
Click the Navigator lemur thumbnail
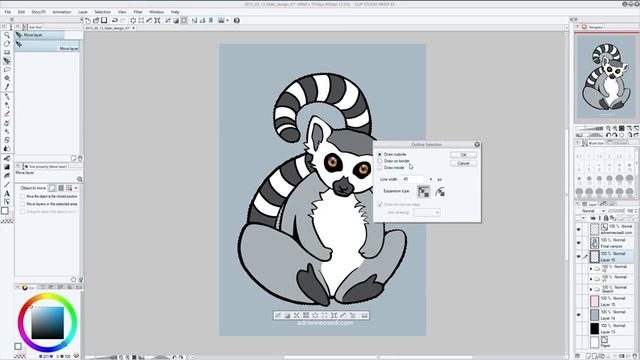pyautogui.click(x=606, y=76)
